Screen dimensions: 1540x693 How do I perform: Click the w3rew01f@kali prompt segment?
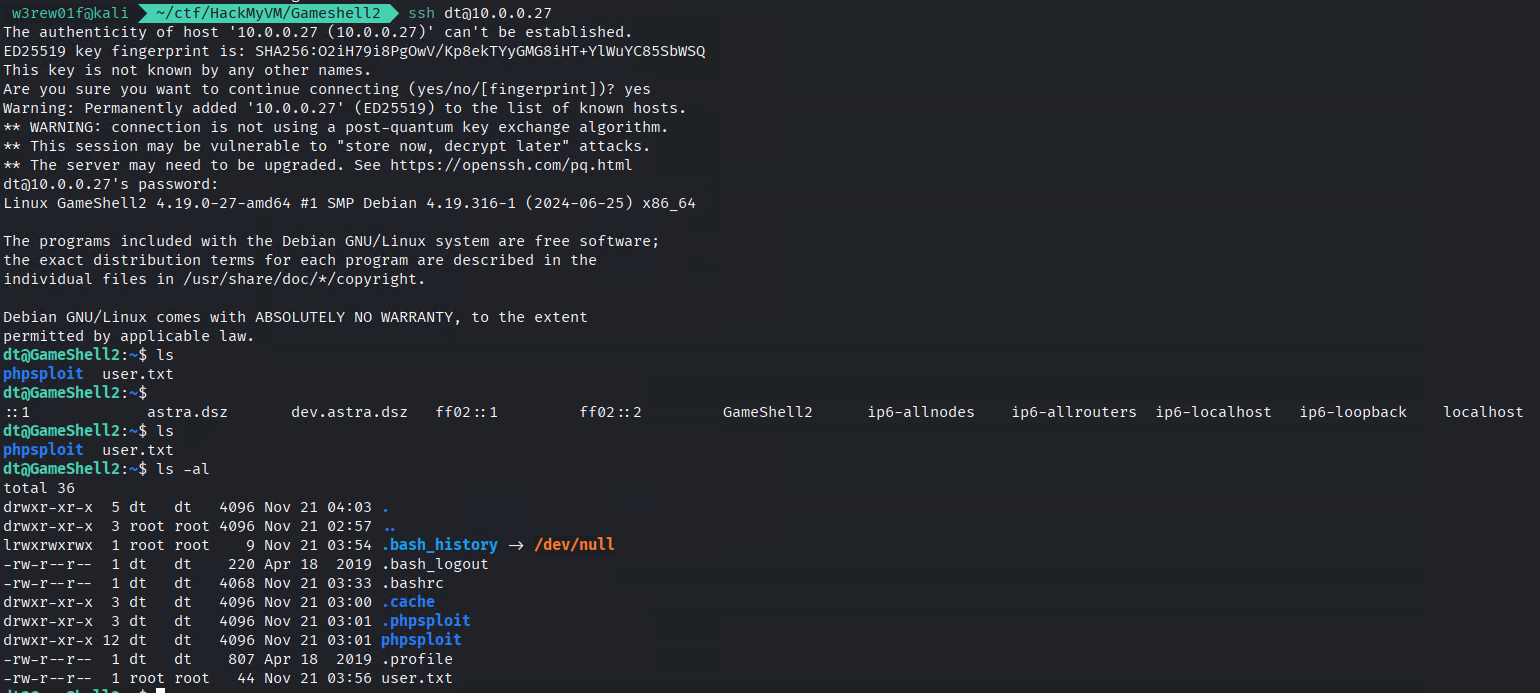point(69,13)
